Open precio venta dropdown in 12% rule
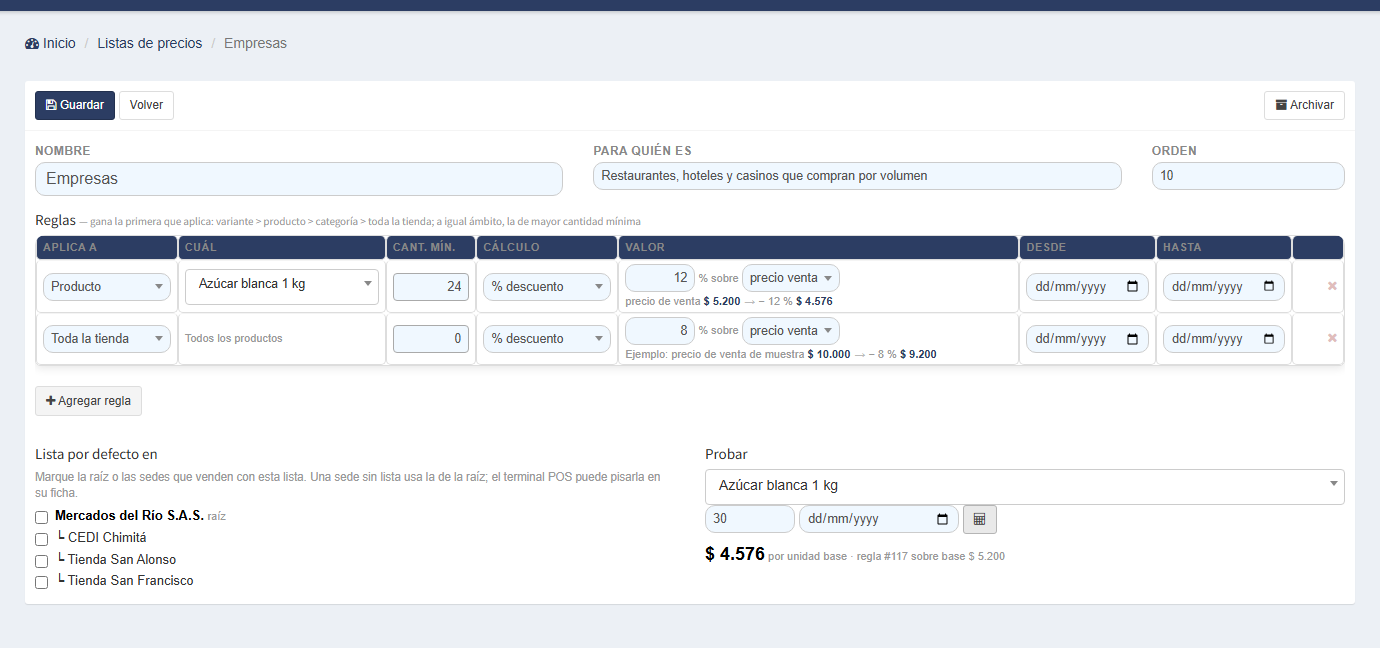Screen dimensions: 1380x648 pos(790,278)
